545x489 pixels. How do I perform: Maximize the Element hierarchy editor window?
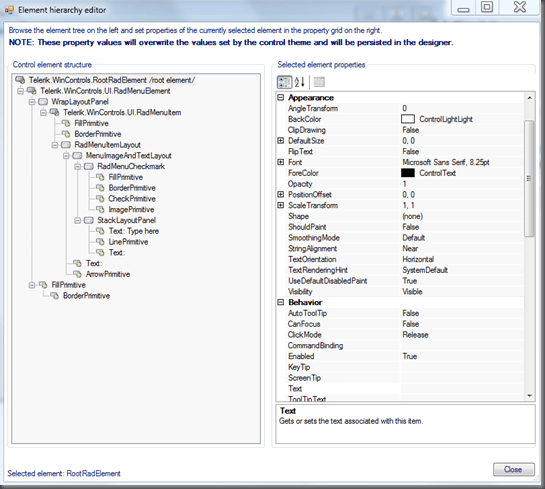(x=487, y=7)
